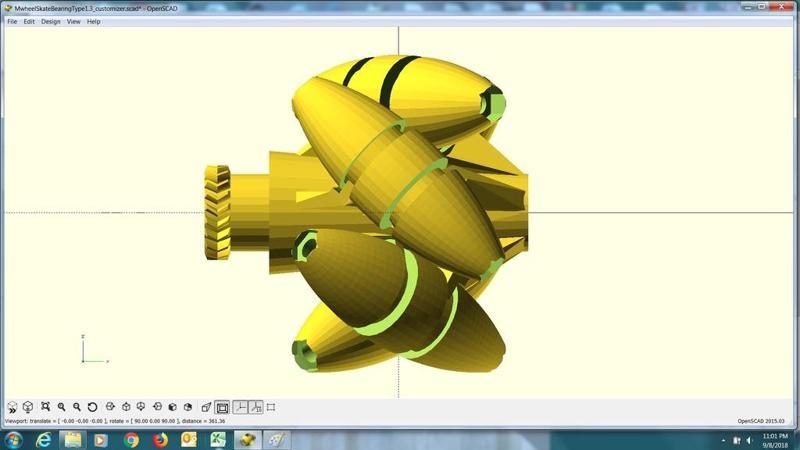
Task: Click the Preview icon in the viewer toolbar
Action: [x=12, y=407]
